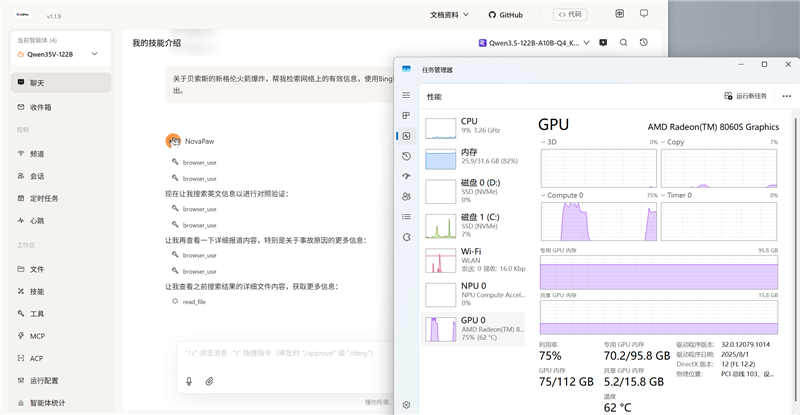The image size is (800, 415).
Task: Open the 会话 sessions page
Action: coord(61,176)
